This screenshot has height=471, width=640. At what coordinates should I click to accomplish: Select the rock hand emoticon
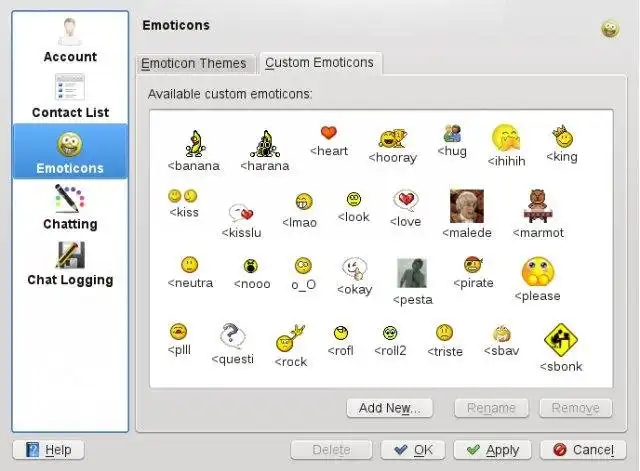pos(290,338)
